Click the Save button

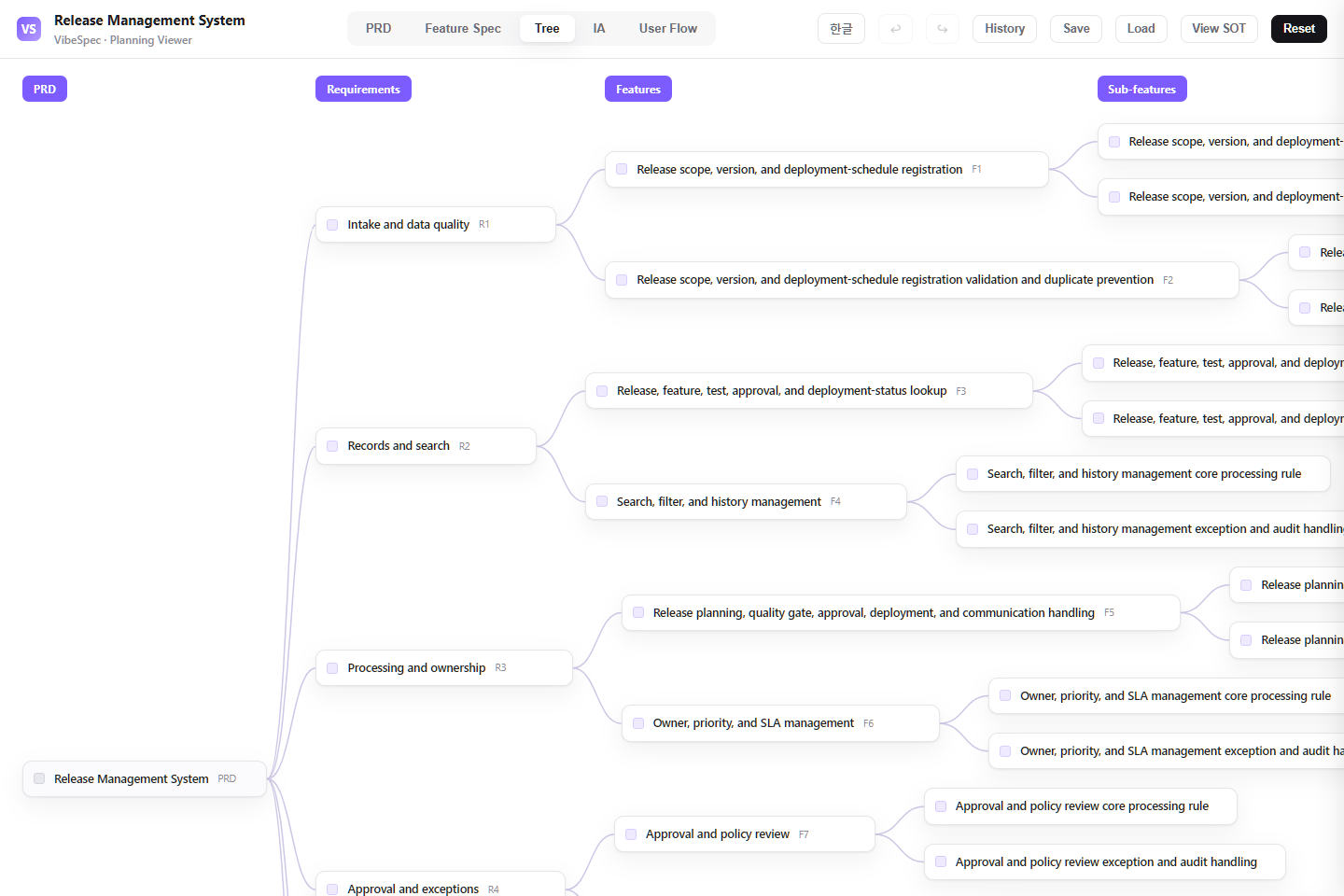click(x=1076, y=29)
